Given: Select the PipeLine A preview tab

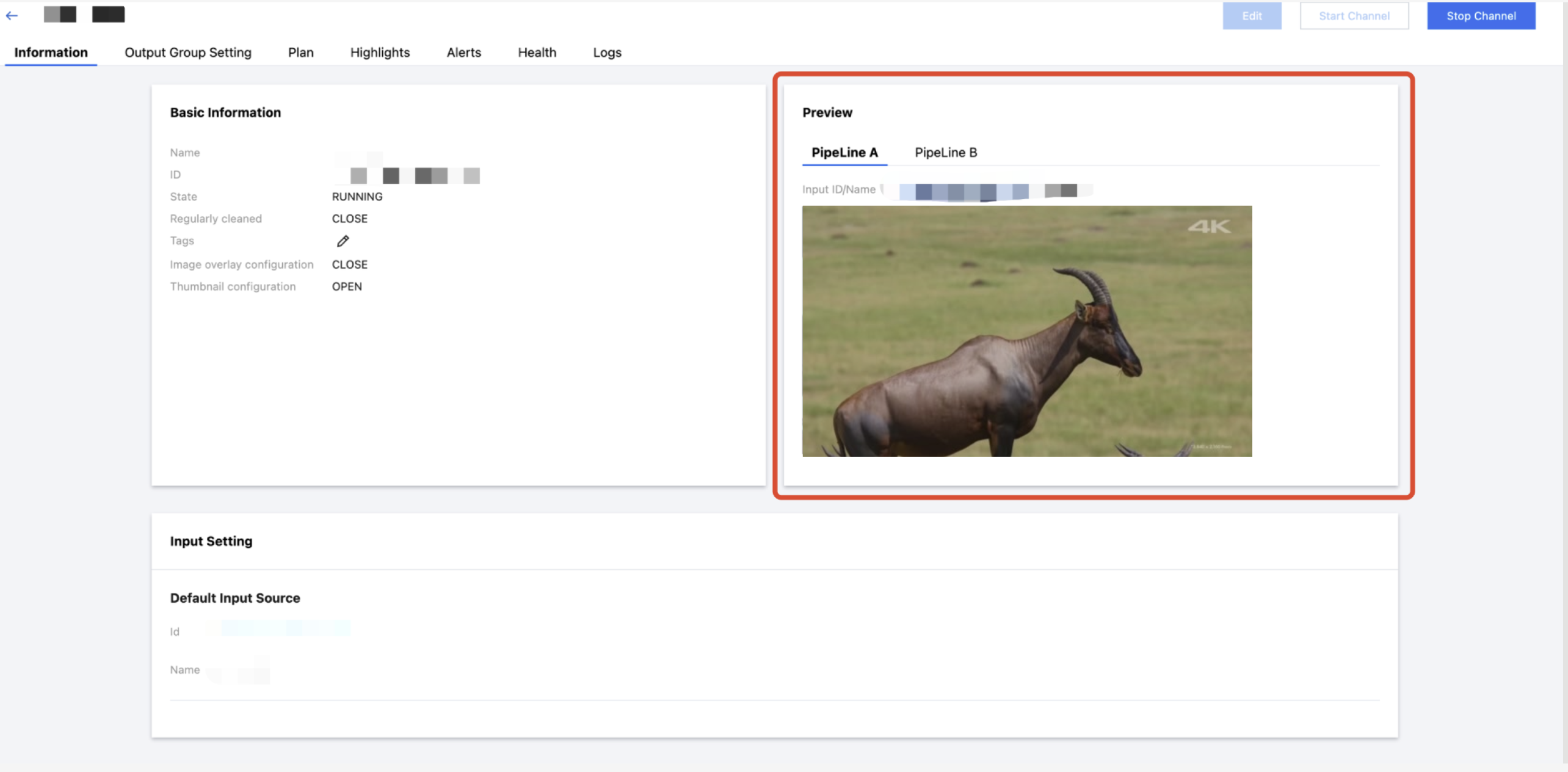Looking at the screenshot, I should (x=844, y=153).
